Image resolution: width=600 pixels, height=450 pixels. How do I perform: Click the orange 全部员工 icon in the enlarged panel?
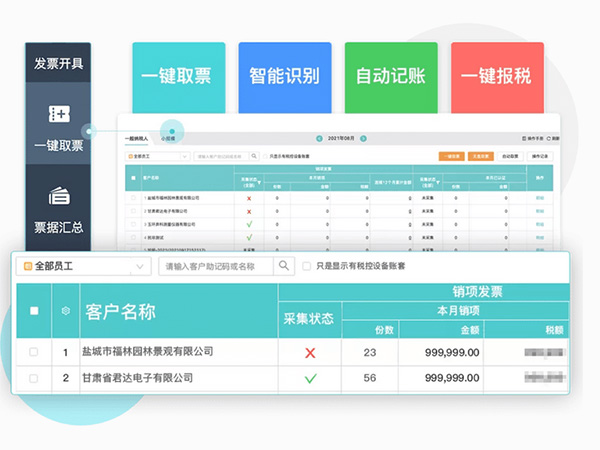[28, 266]
